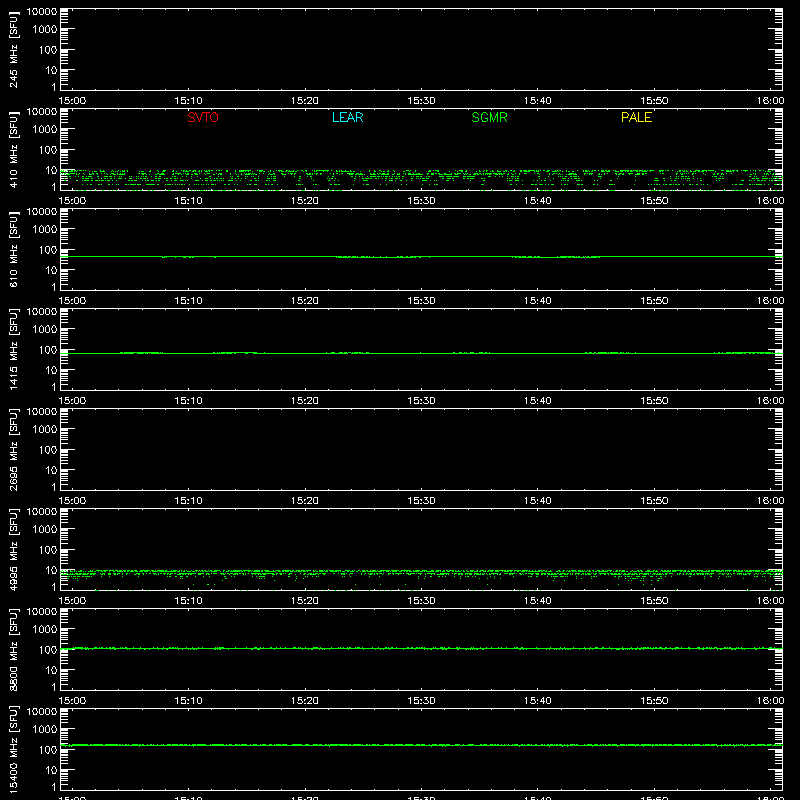Click 15:50 under the 410 MHz plot

(654, 201)
